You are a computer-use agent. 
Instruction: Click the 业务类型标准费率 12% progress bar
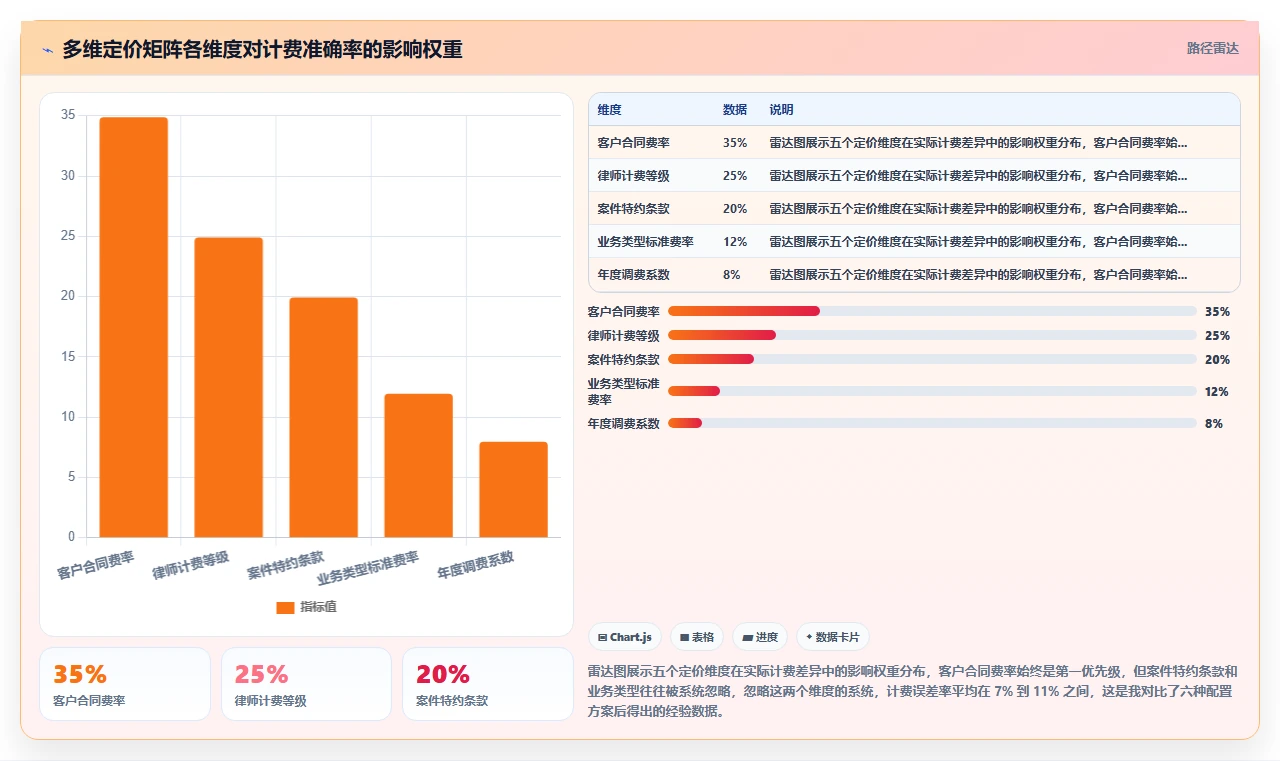[x=932, y=391]
